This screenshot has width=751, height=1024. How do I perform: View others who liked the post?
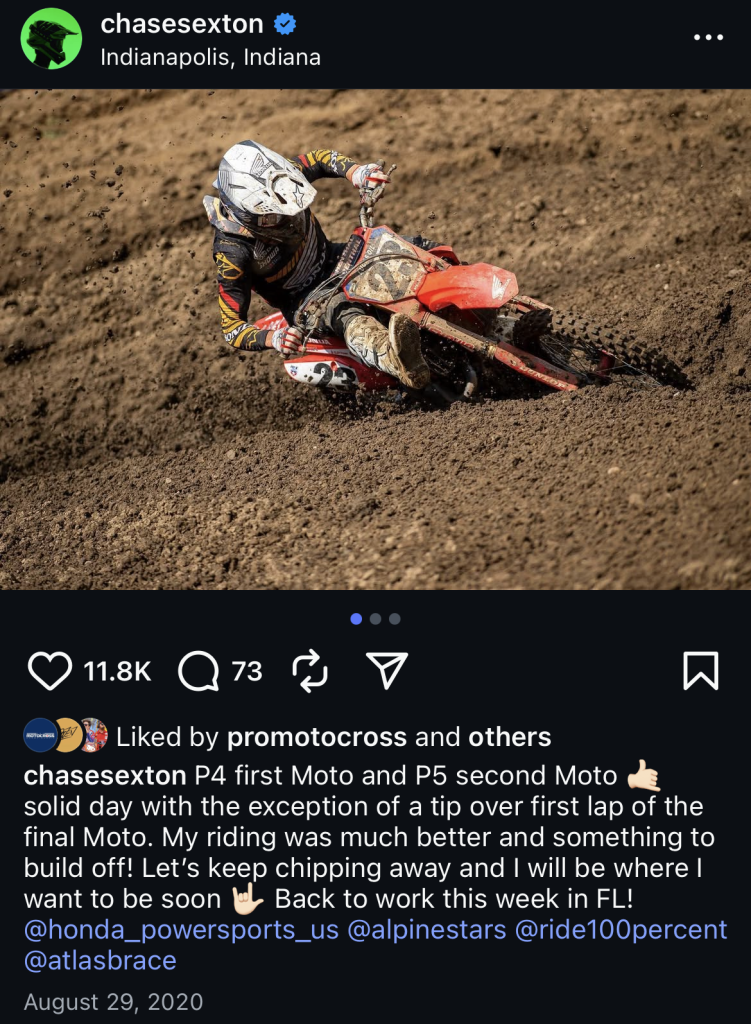click(509, 737)
